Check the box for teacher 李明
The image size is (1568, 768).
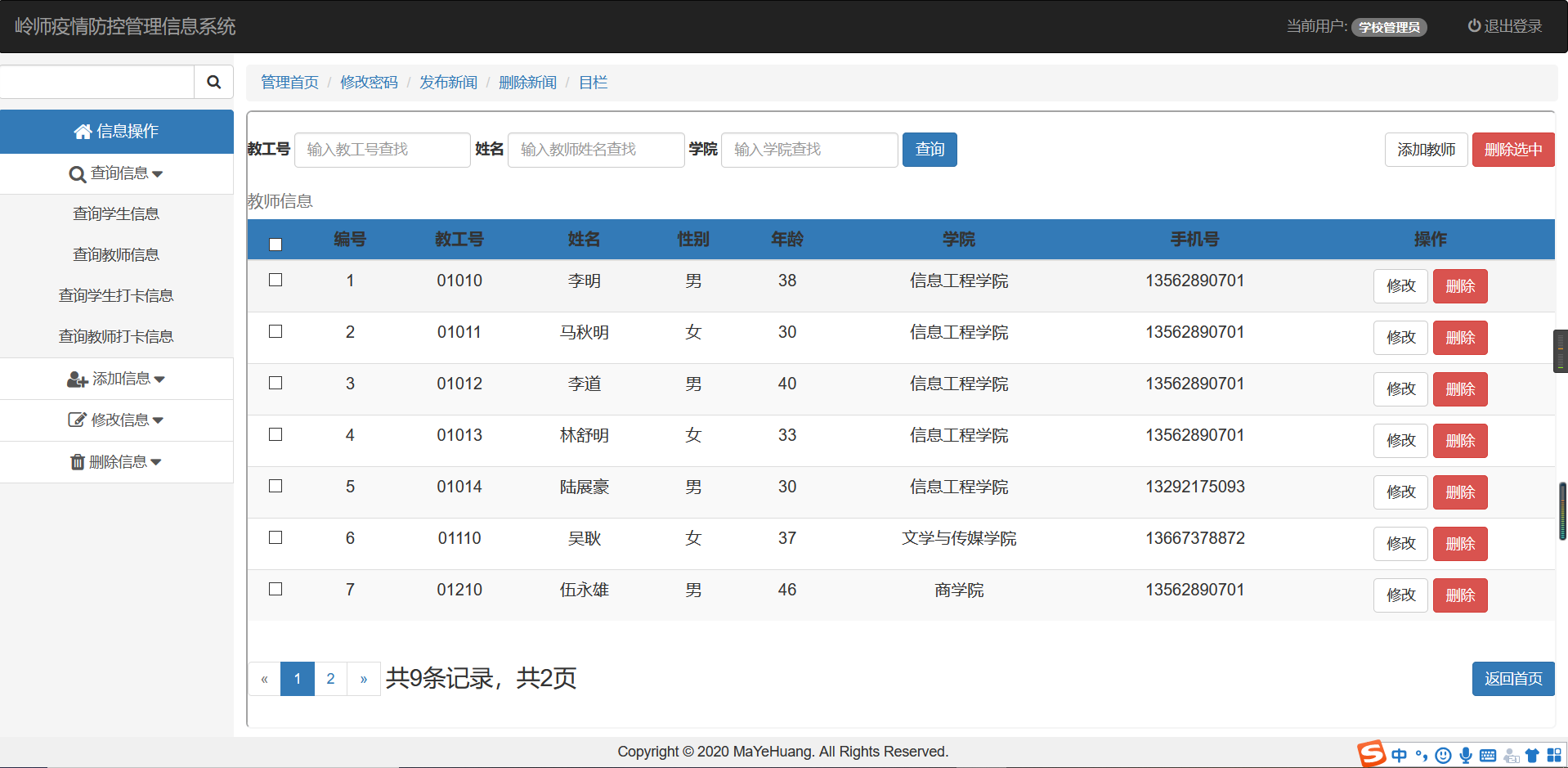point(276,280)
